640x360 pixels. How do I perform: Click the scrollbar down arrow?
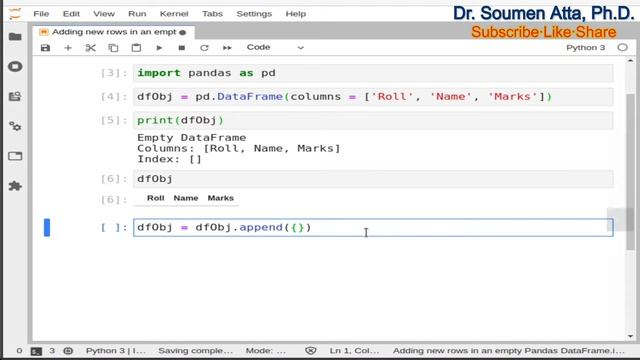click(630, 337)
